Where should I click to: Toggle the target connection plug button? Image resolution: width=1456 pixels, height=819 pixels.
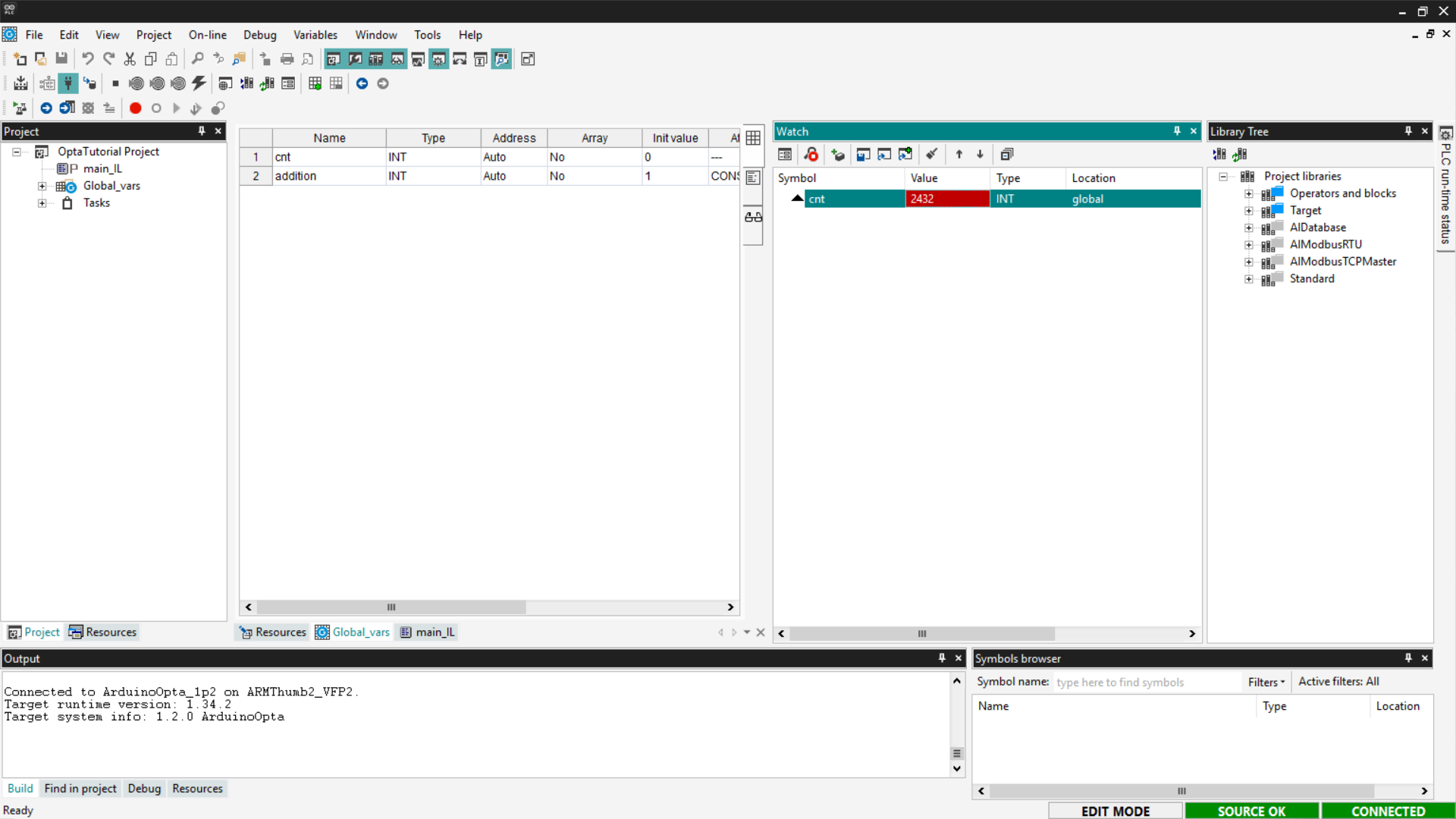coord(68,83)
